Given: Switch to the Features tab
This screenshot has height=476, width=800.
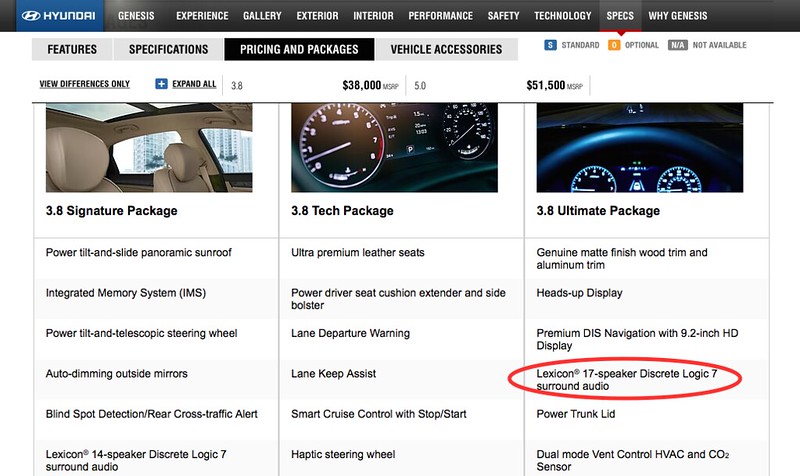Looking at the screenshot, I should 72,49.
